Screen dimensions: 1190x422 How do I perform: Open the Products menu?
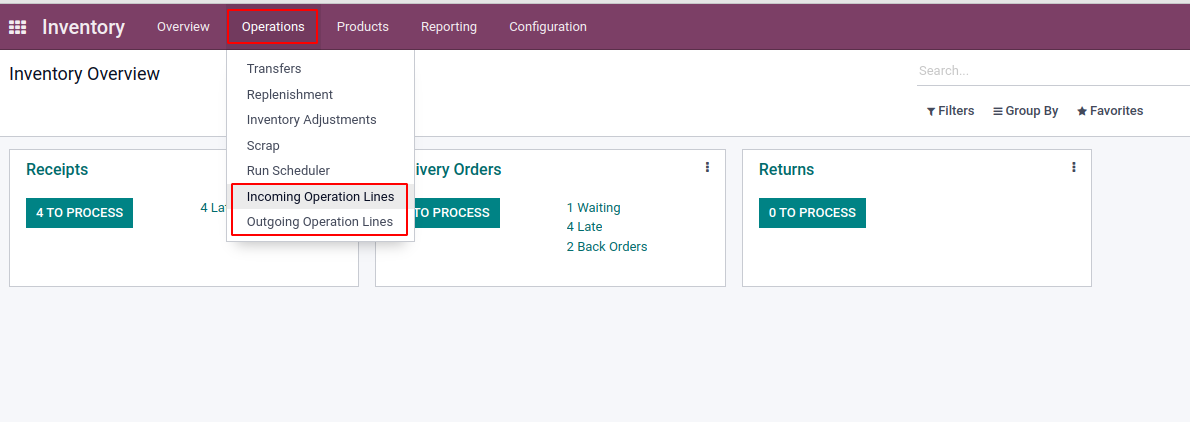(362, 27)
